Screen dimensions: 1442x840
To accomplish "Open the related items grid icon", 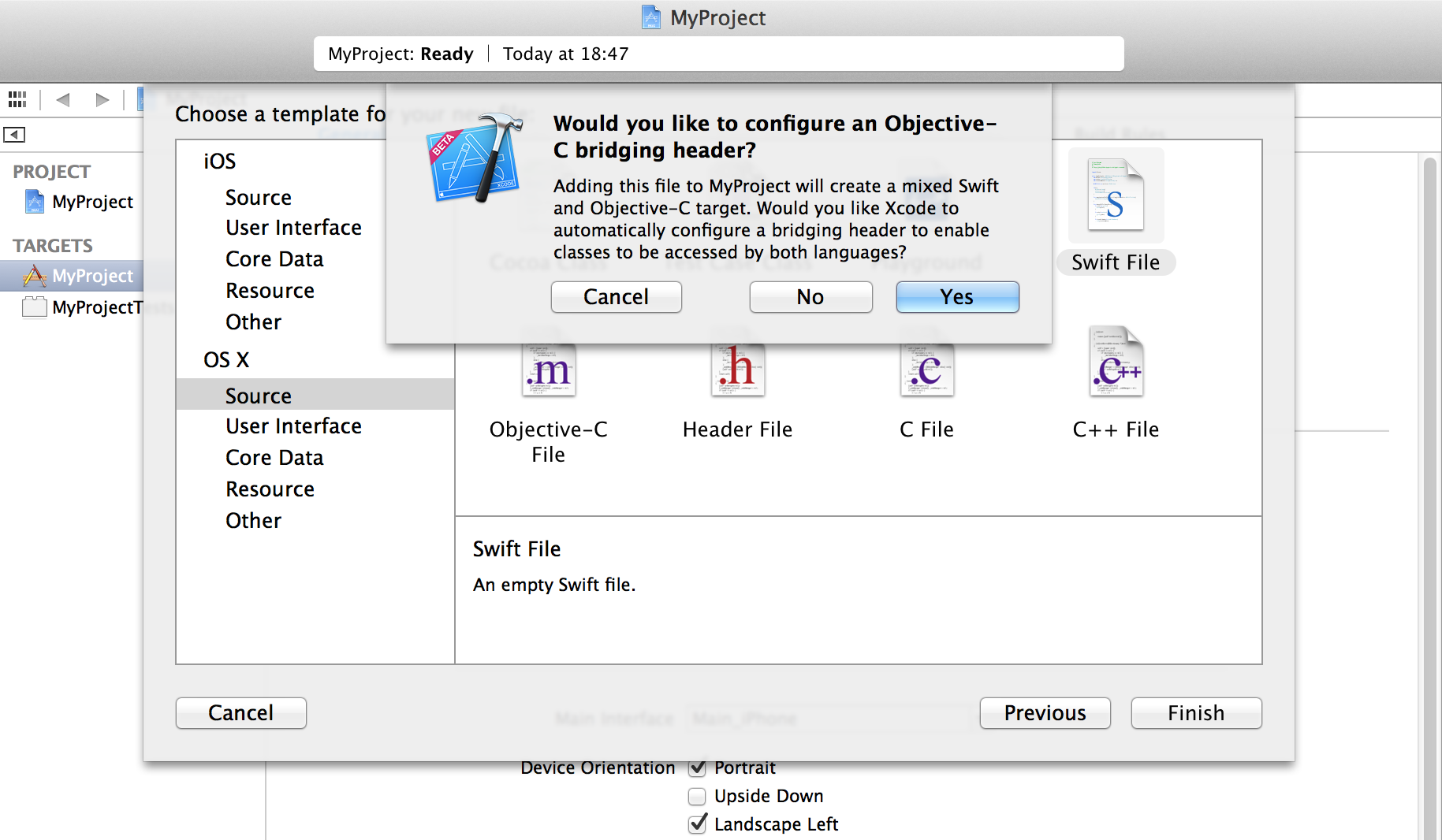I will pyautogui.click(x=17, y=99).
